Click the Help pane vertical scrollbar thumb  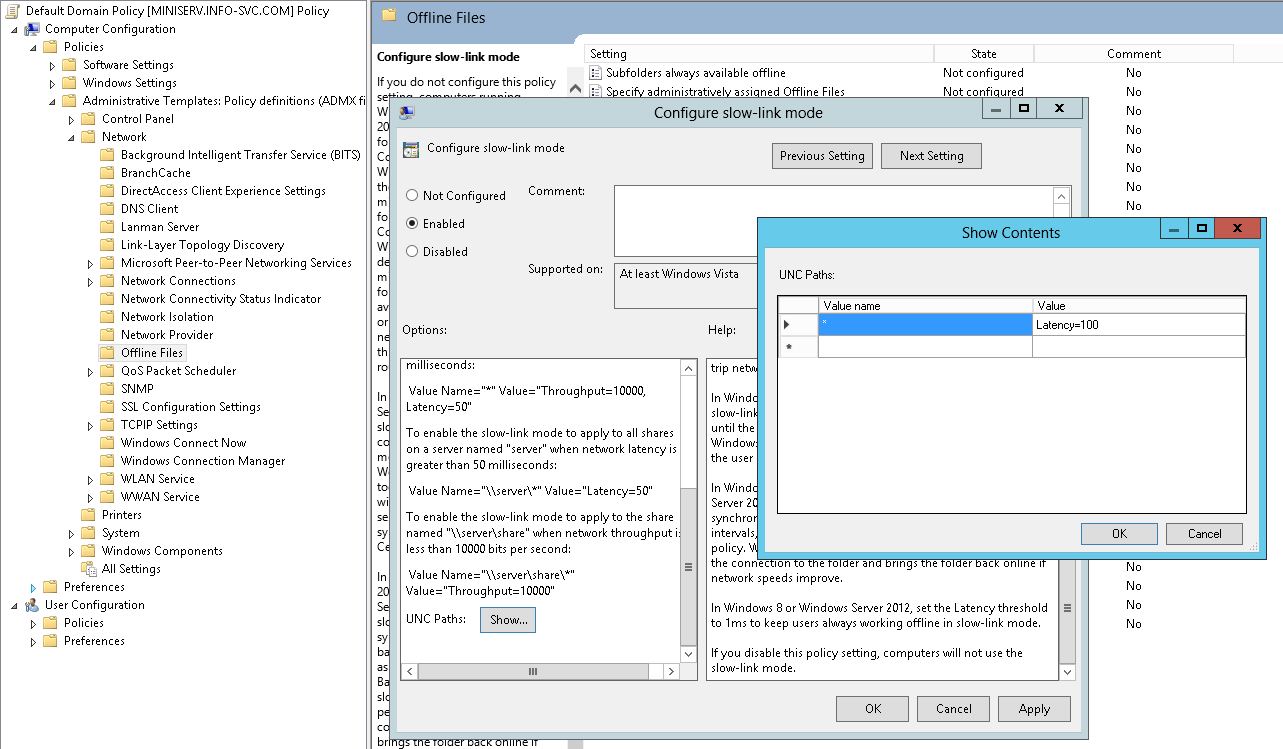1068,608
